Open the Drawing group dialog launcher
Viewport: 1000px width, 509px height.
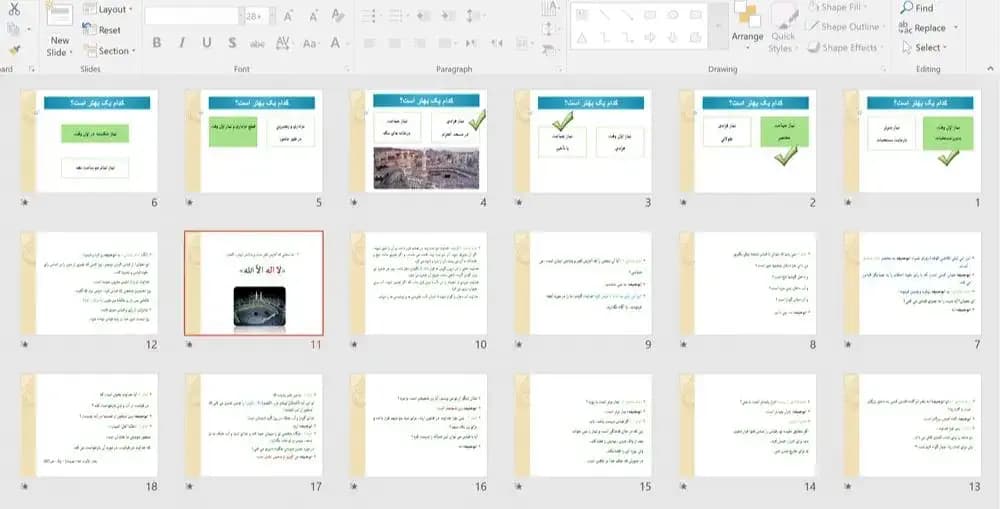[x=885, y=69]
